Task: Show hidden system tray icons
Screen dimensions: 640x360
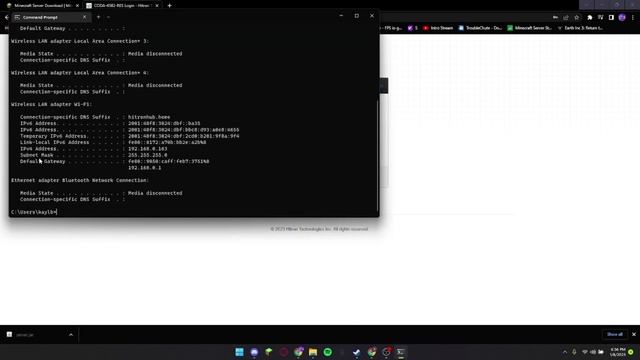Action: coord(565,352)
